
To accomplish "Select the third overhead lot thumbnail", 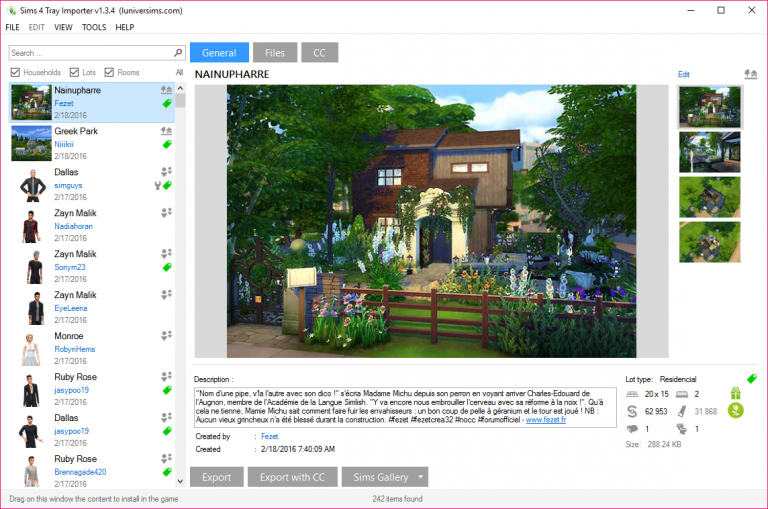I will pos(709,197).
